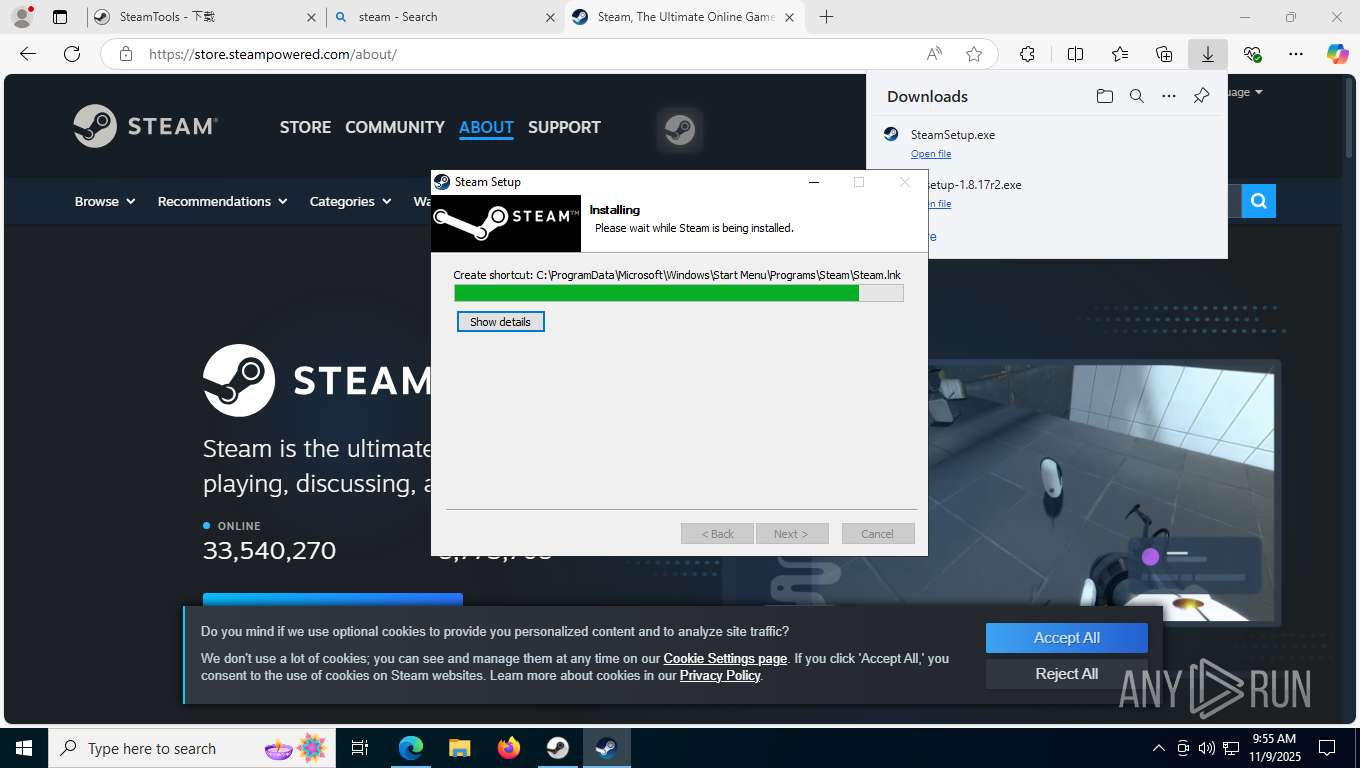Viewport: 1360px width, 768px height.
Task: Open the tab actions menu icon
Action: point(60,17)
